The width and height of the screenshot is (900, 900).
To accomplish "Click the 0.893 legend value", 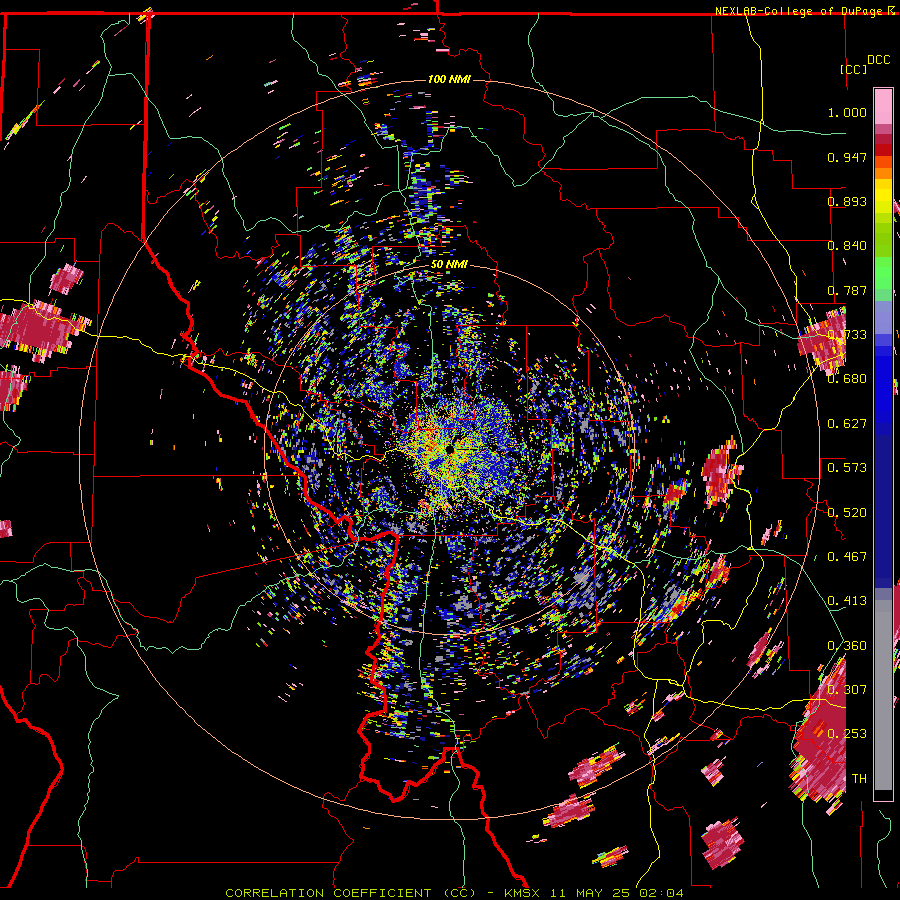I will click(x=847, y=201).
